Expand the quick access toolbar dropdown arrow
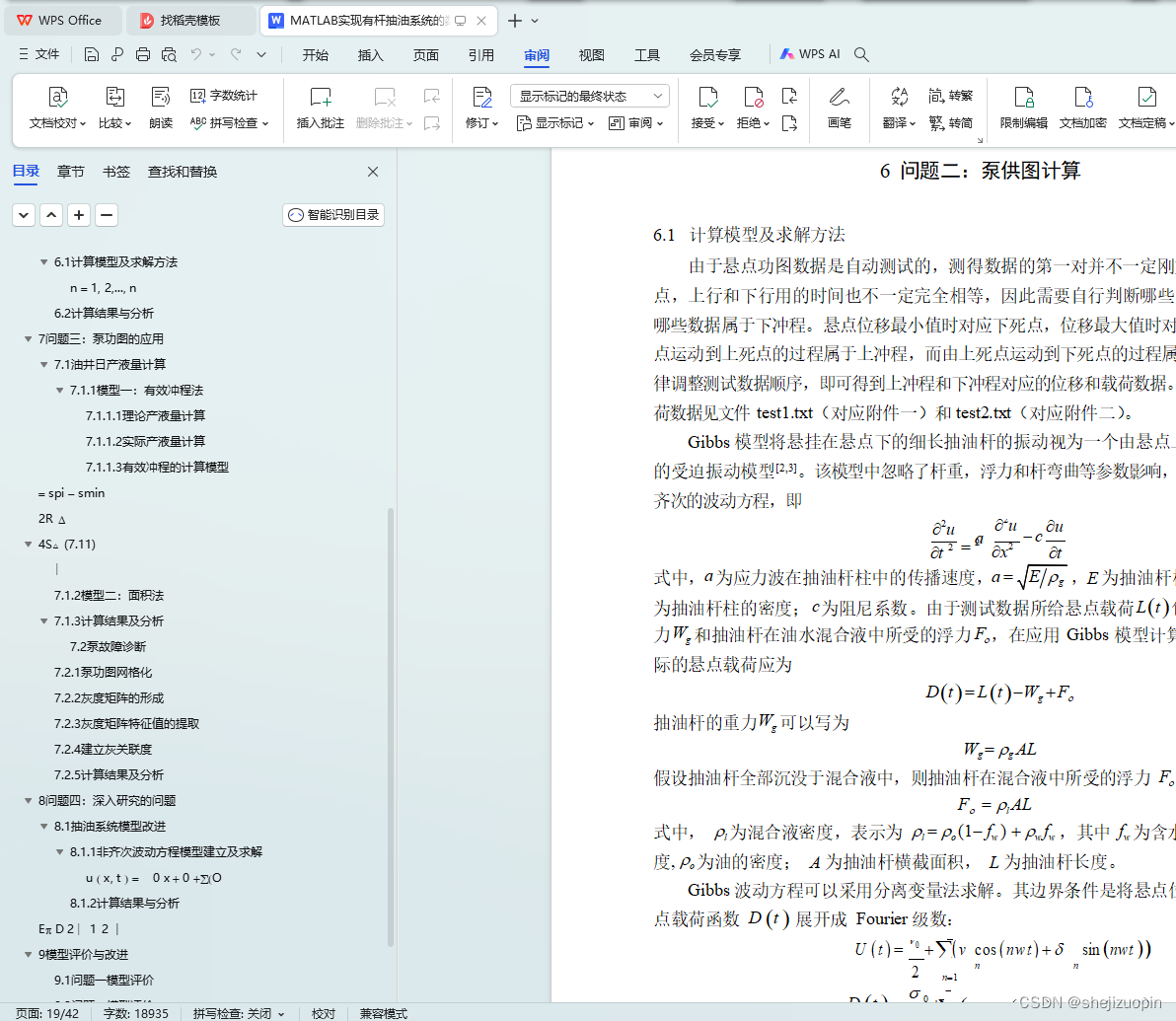Screen dimensions: 1176x1021 (261, 54)
